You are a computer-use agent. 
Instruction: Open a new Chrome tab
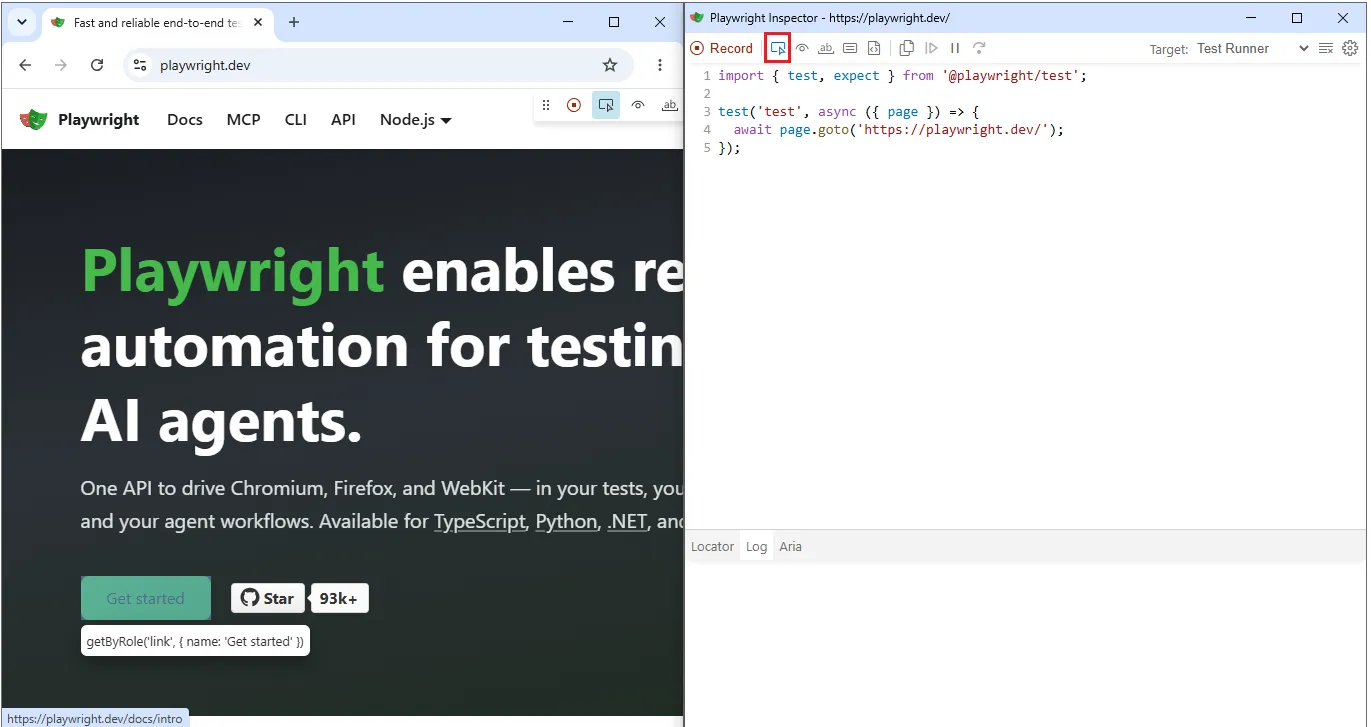pos(294,22)
